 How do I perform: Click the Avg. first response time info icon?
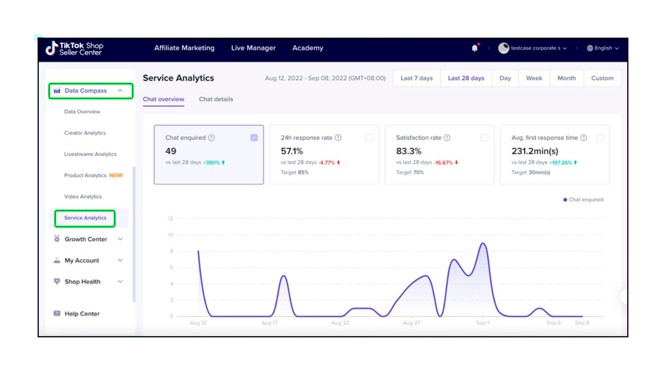pyautogui.click(x=584, y=138)
